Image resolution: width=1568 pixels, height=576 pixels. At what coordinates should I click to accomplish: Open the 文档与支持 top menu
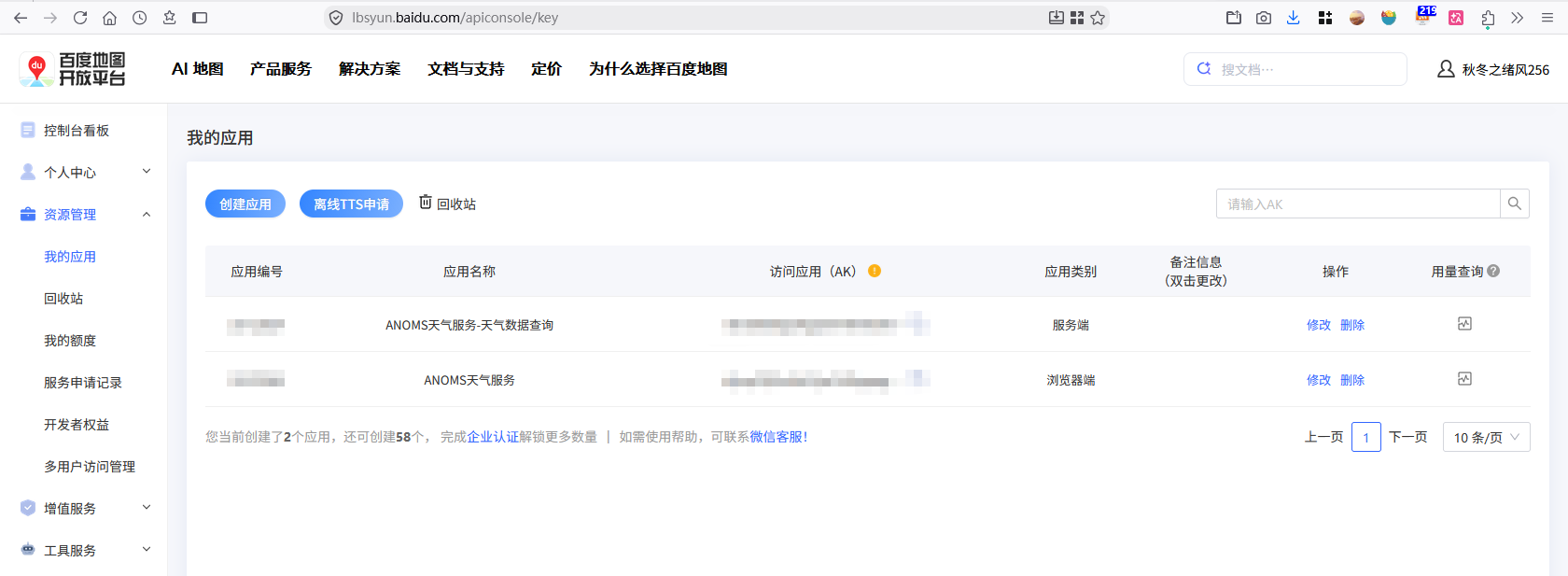click(x=466, y=69)
